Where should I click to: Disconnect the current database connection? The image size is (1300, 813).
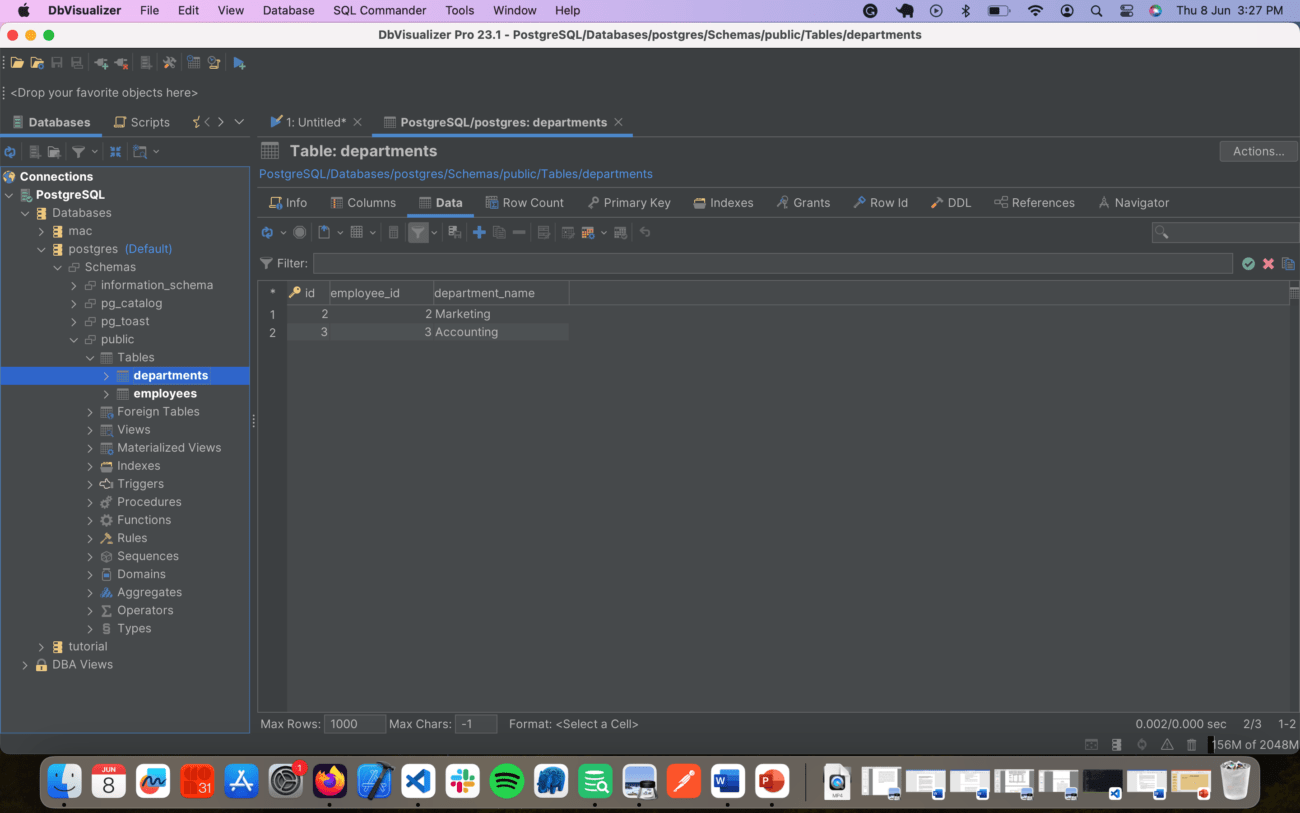[122, 62]
